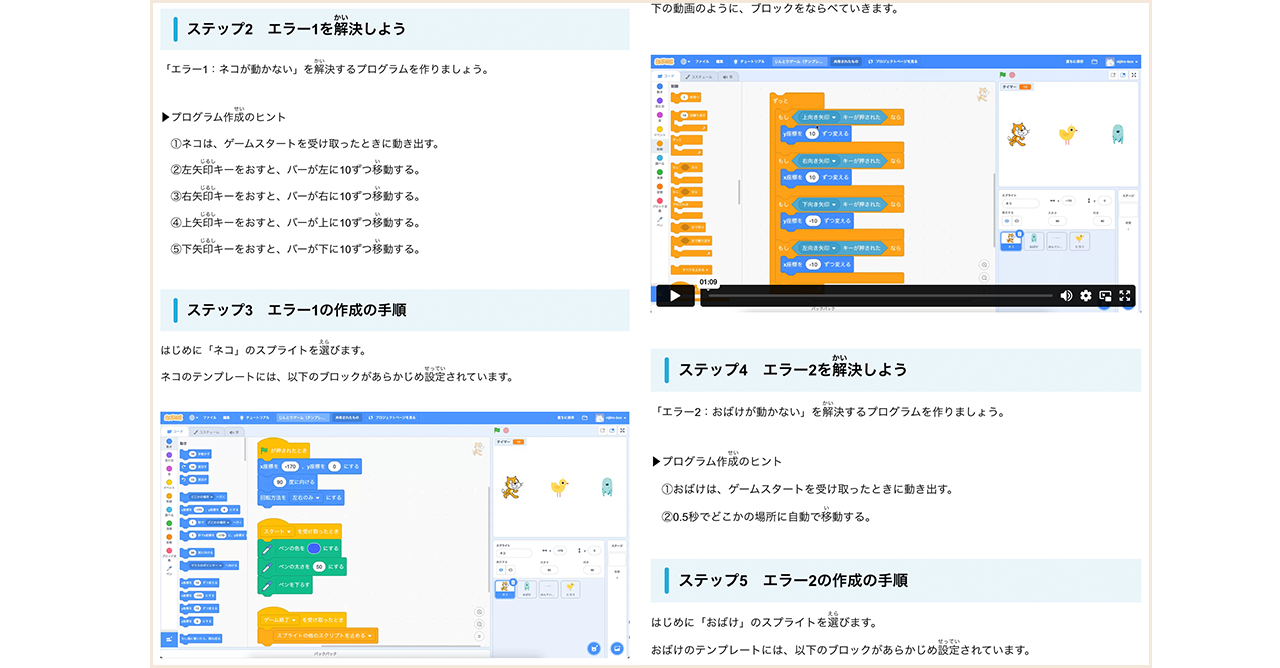This screenshot has width=1280, height=668.
Task: Enable picture-in-picture on the video player
Action: [1105, 296]
